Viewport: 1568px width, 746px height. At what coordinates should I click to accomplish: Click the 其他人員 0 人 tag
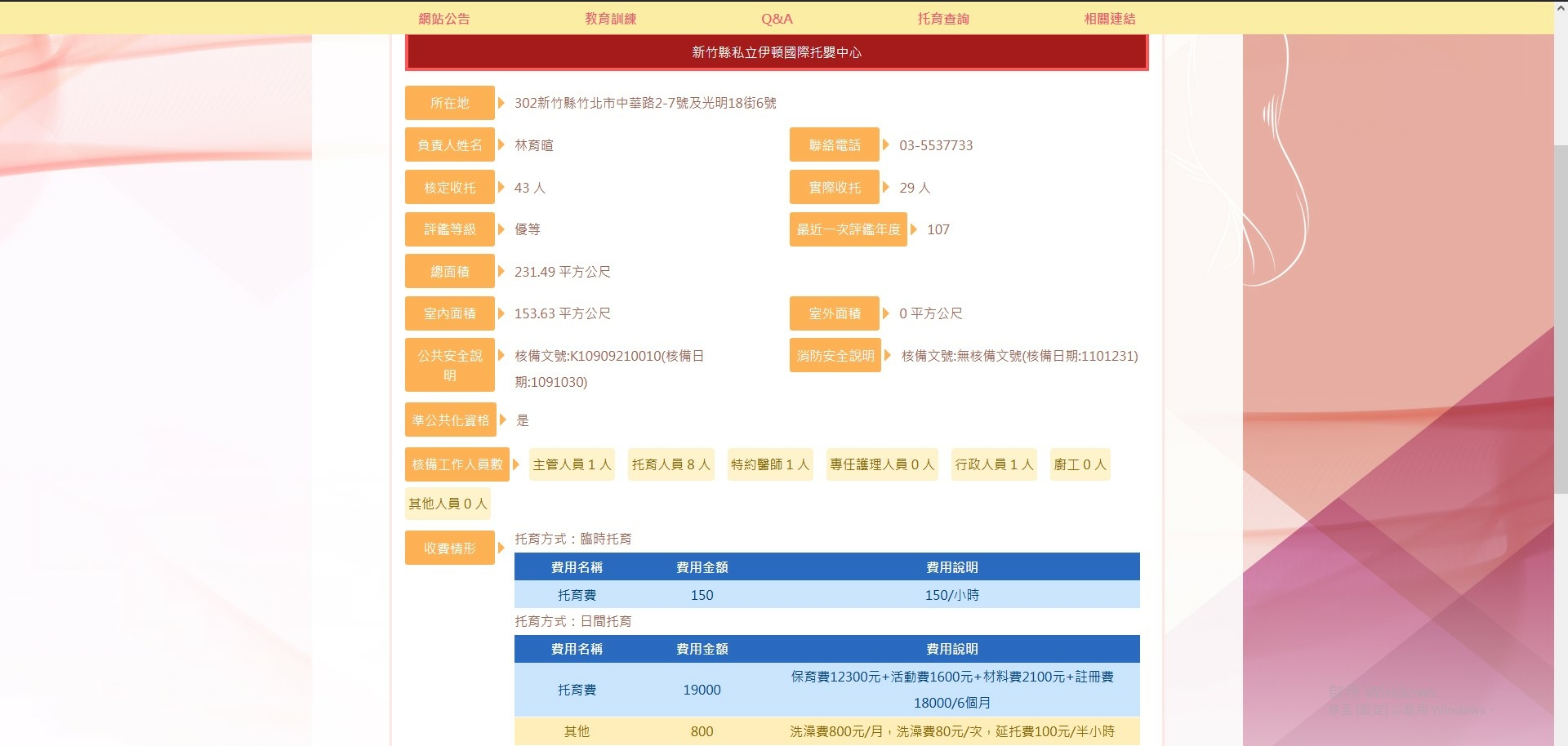tap(448, 504)
